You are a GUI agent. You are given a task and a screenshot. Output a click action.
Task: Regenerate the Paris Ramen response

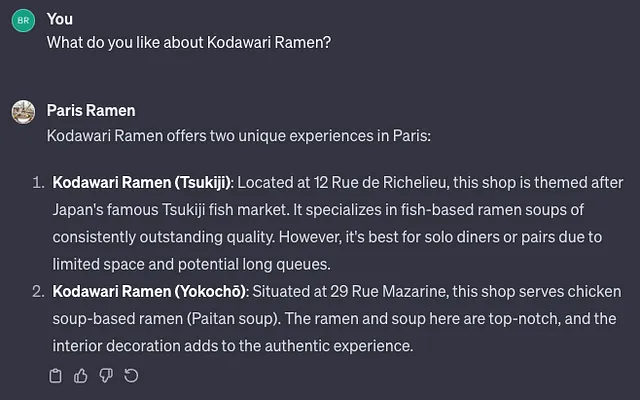(x=131, y=376)
